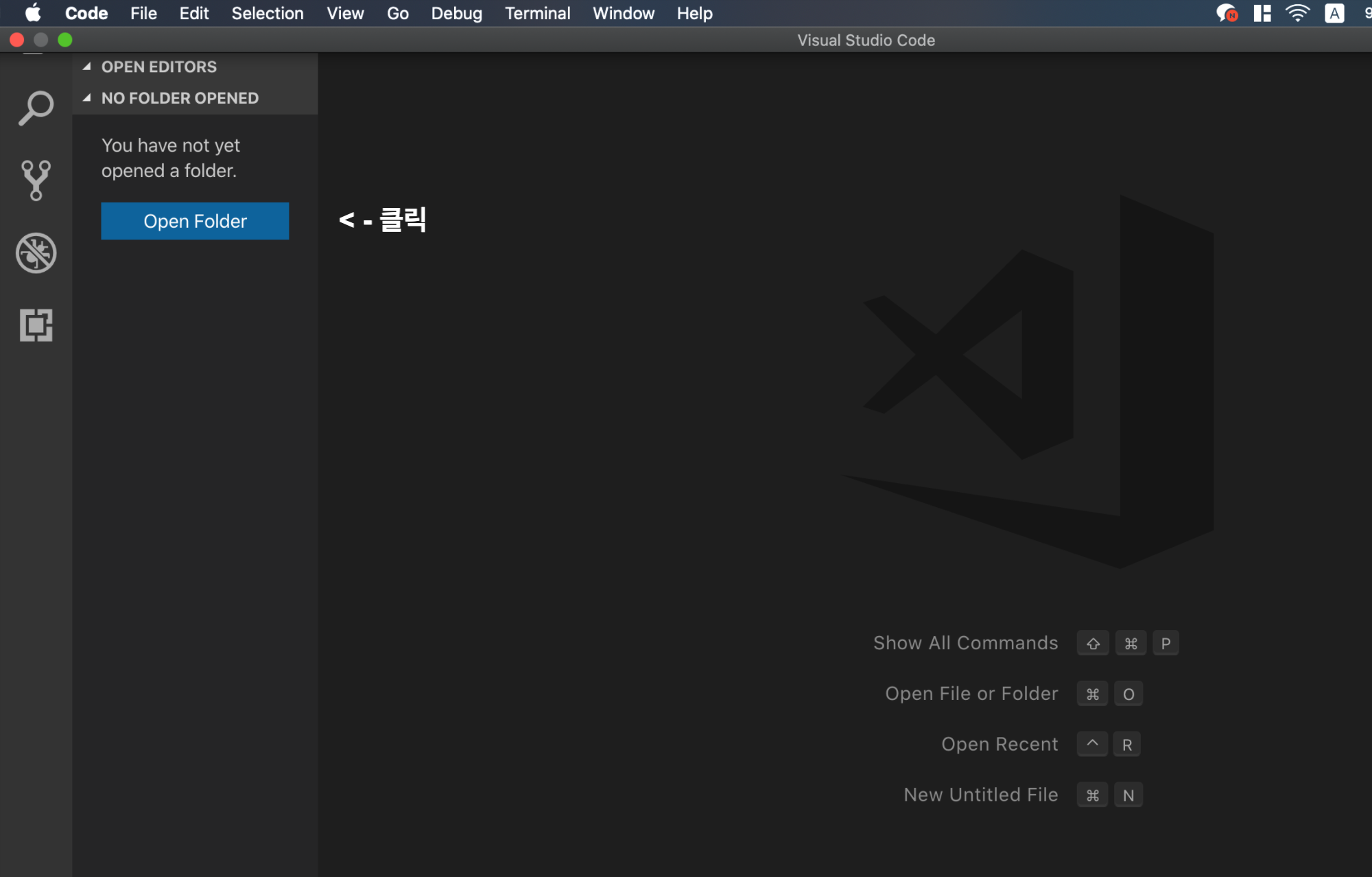Open the chat notification icon in menu bar
This screenshot has width=1372, height=877.
coord(1227,13)
